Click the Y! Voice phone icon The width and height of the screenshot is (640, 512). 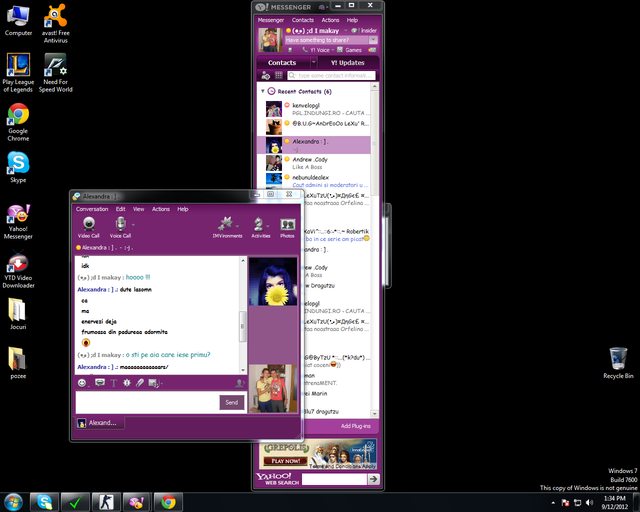305,50
